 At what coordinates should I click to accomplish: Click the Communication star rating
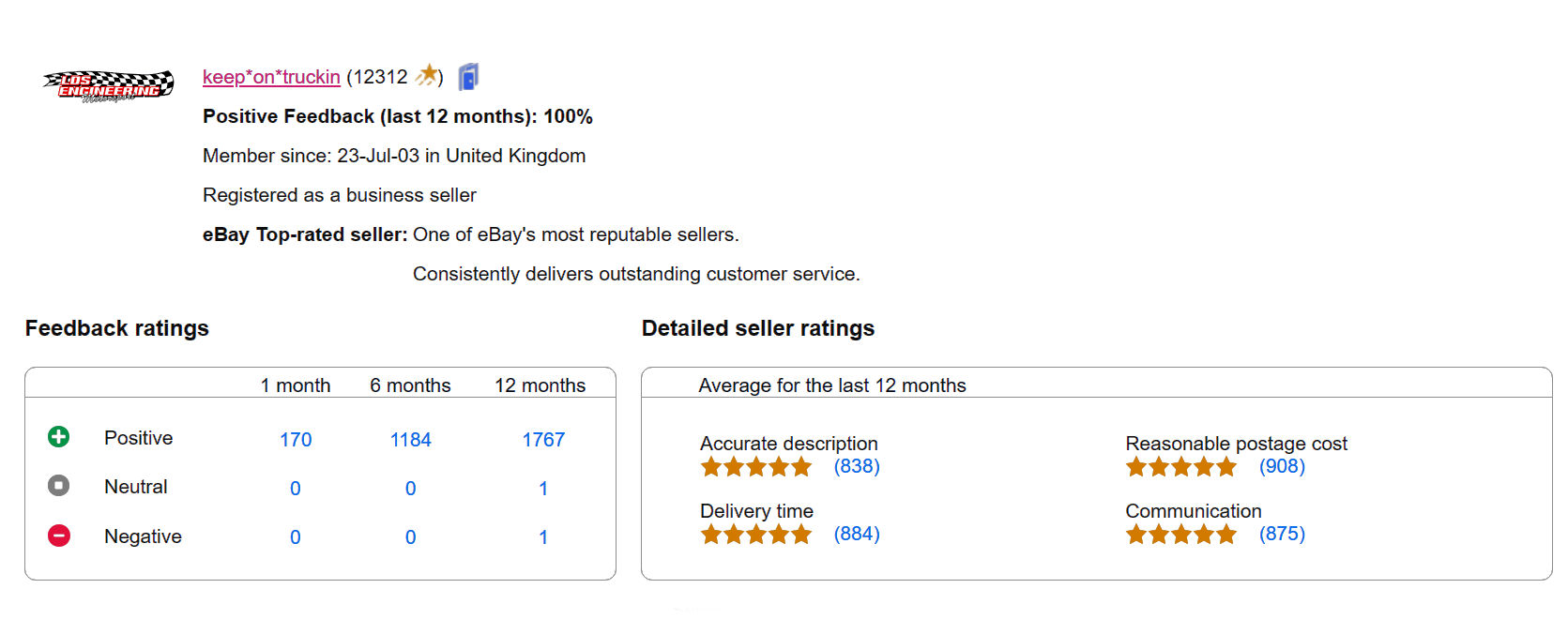coord(1180,535)
